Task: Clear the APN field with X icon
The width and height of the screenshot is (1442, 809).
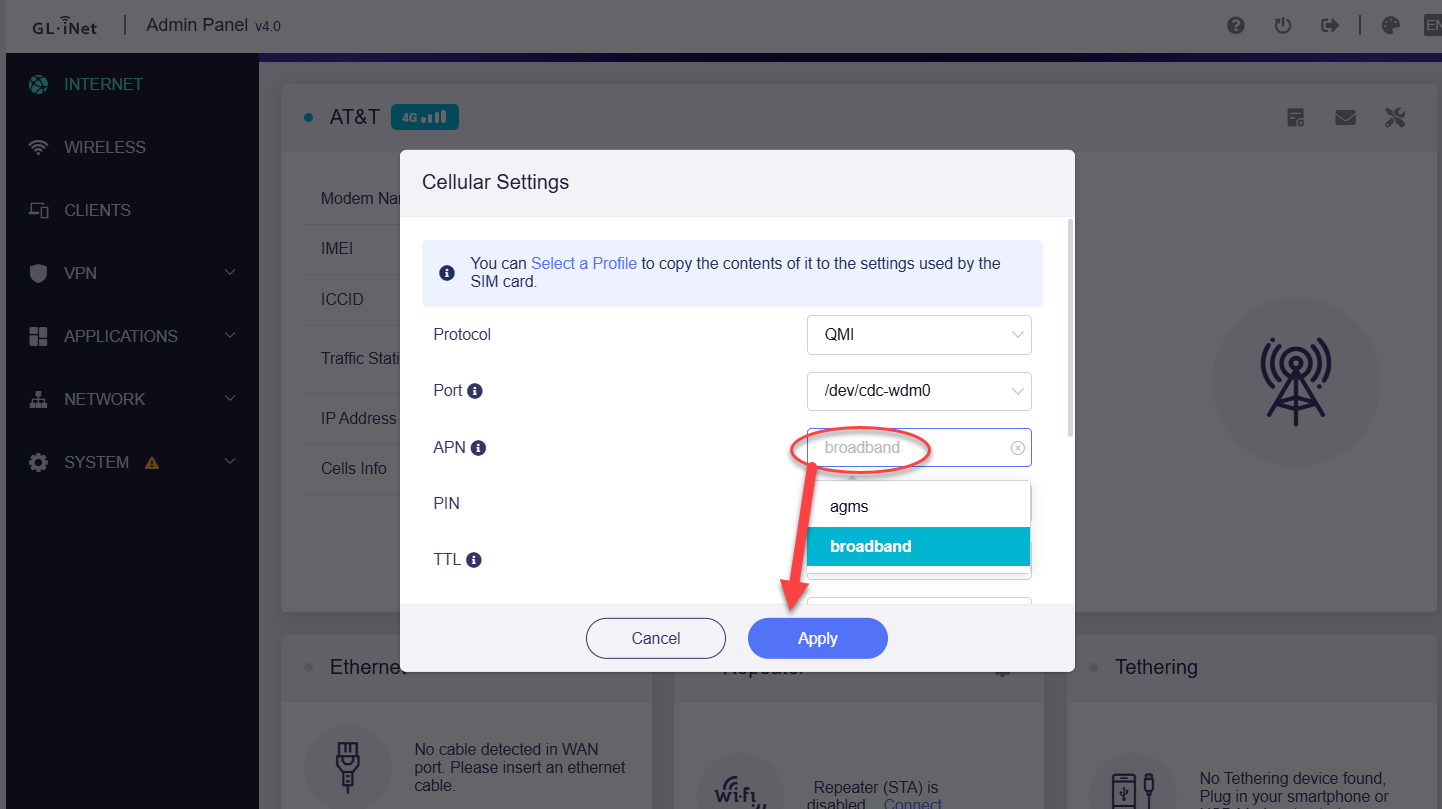Action: 1018,448
